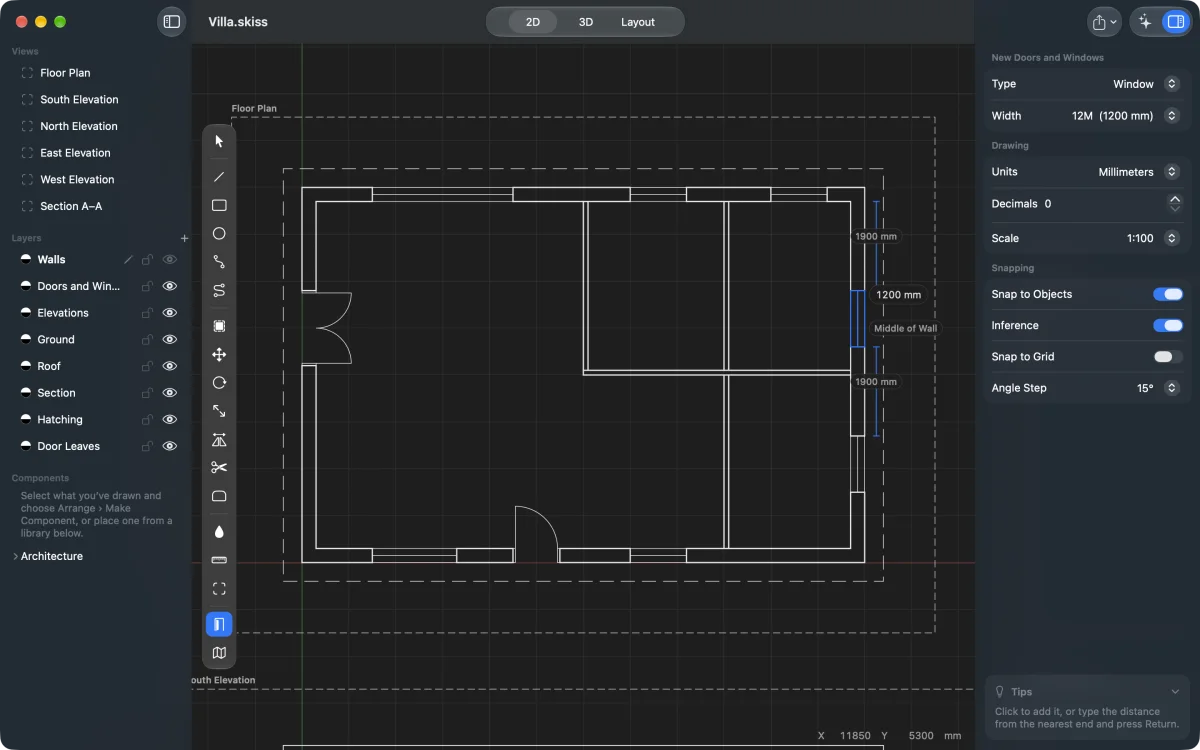Disable the Snap to Objects switch
This screenshot has width=1200, height=750.
1168,294
